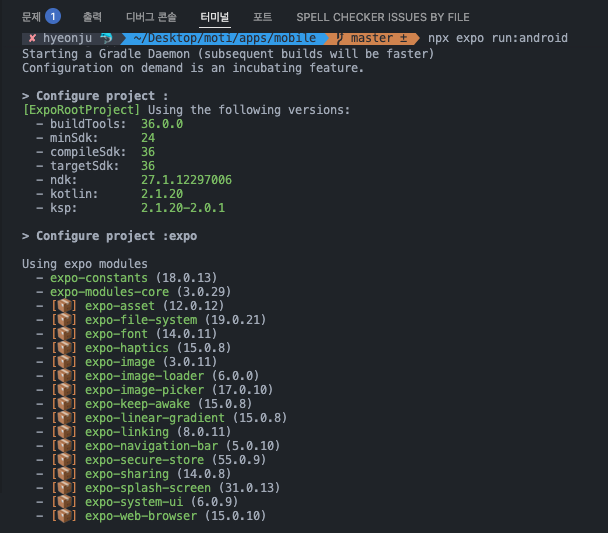
Task: Click the Configuration on demand line
Action: point(193,68)
